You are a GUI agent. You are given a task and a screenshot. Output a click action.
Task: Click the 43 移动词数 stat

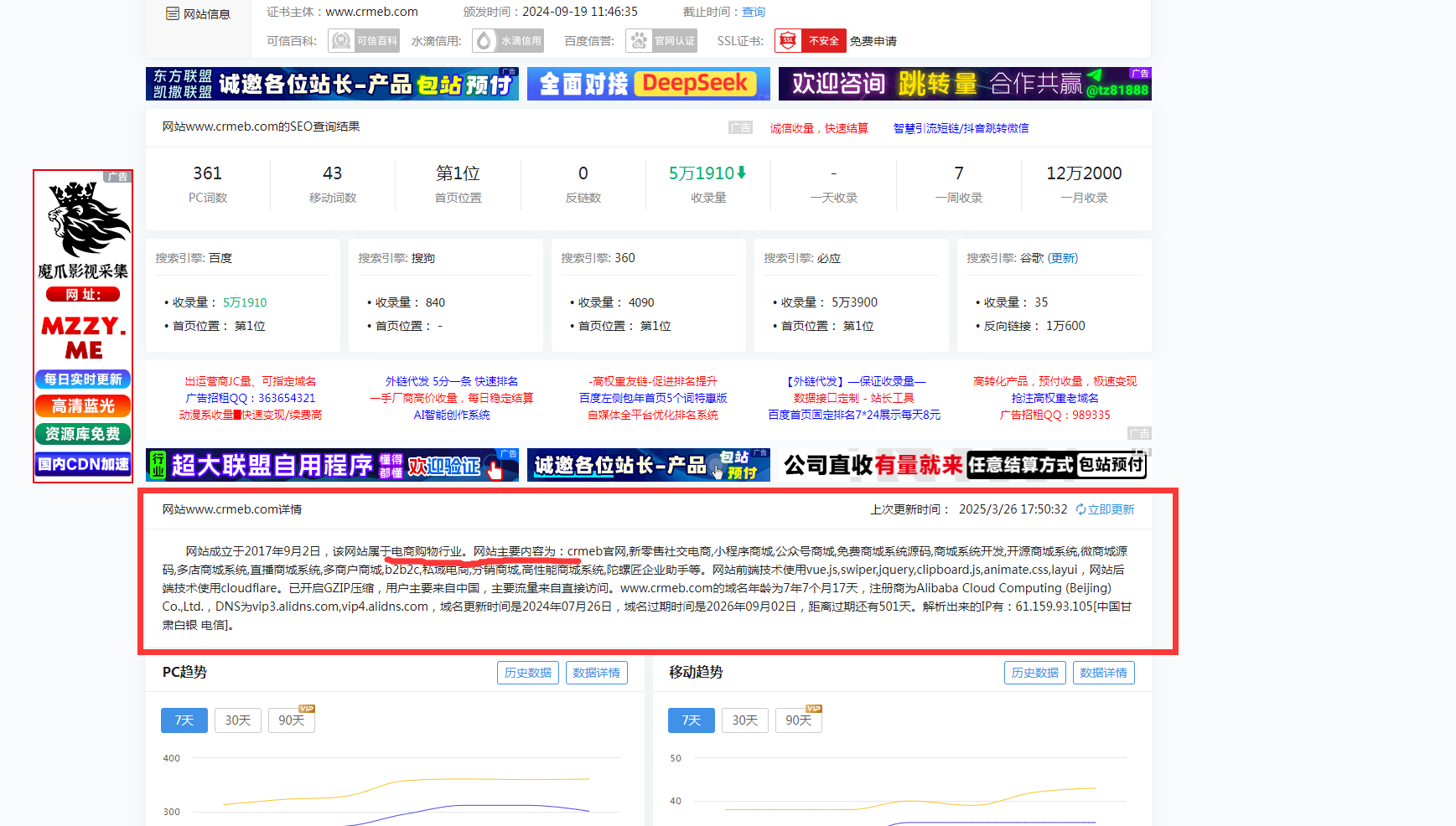(333, 184)
